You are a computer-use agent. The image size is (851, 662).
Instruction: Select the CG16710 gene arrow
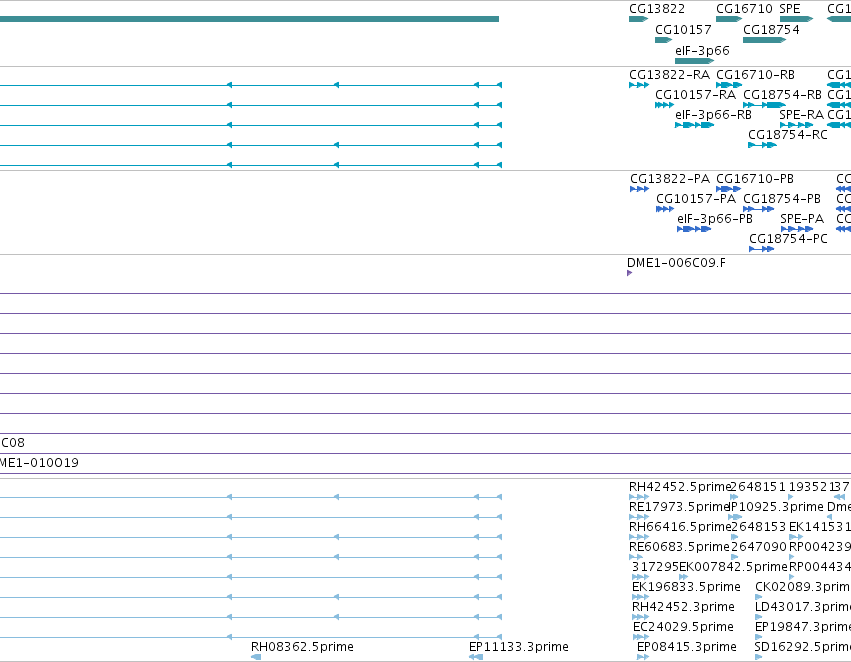pos(729,19)
